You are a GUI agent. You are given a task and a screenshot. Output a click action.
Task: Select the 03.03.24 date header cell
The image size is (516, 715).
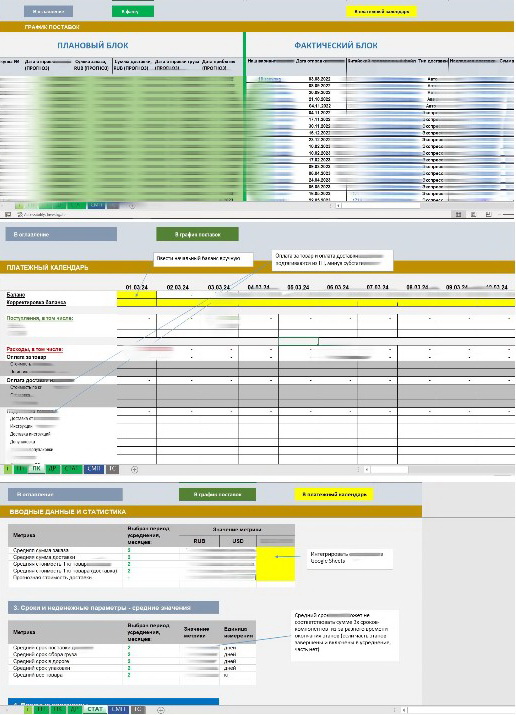coord(218,287)
